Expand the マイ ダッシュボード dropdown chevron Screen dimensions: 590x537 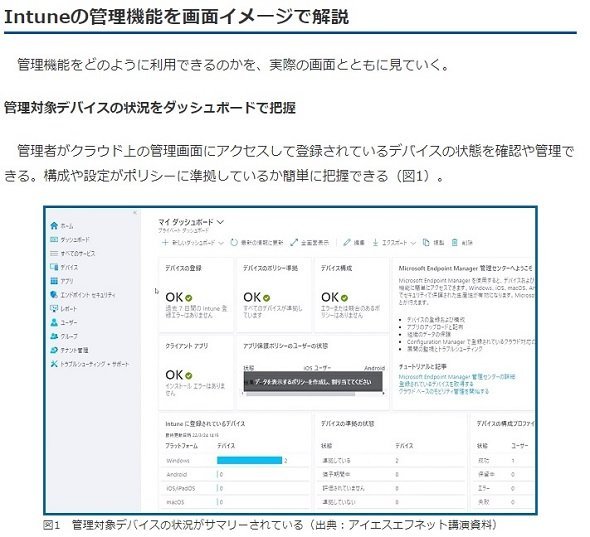(220, 222)
